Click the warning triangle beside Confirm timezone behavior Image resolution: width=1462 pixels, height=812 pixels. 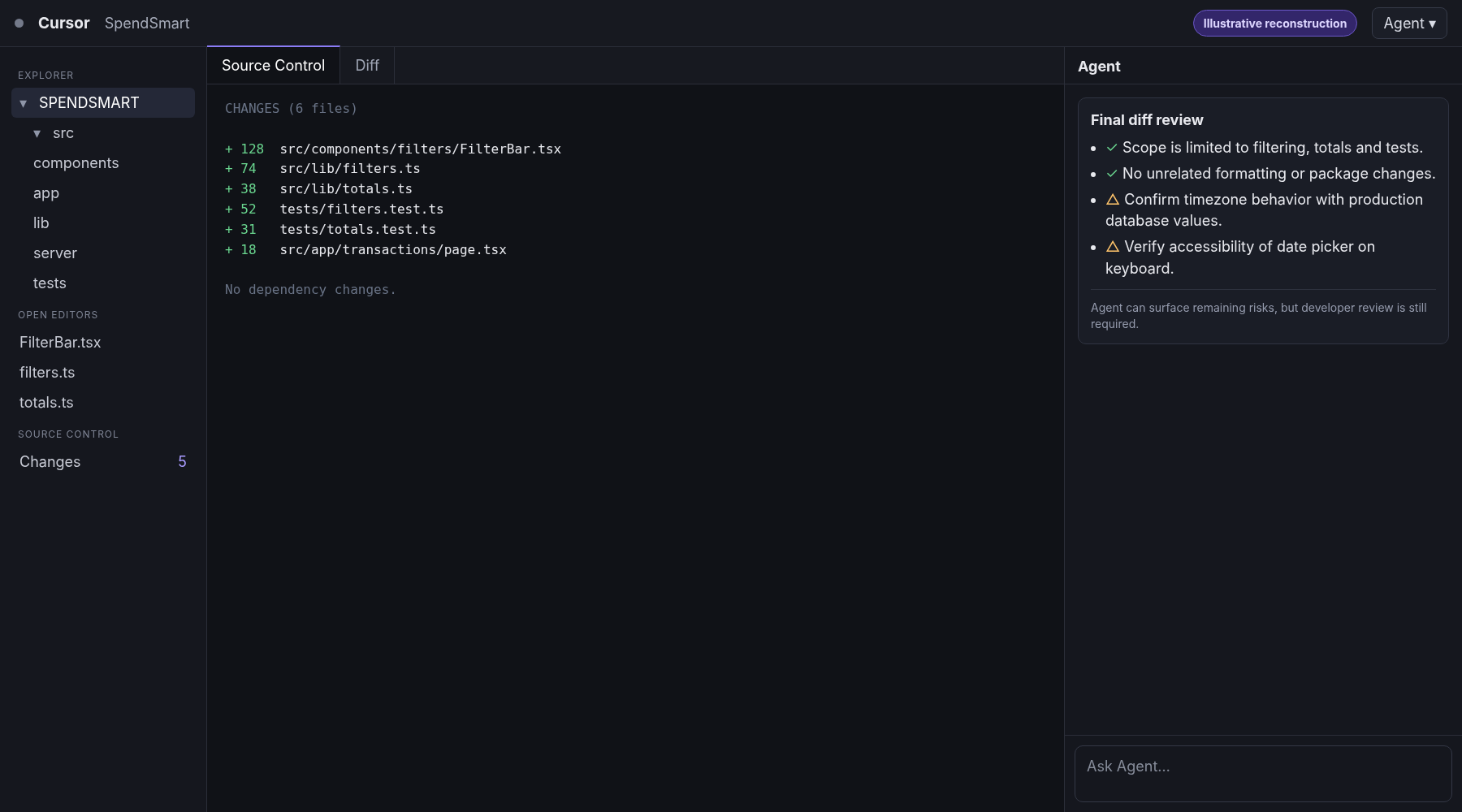pos(1113,200)
